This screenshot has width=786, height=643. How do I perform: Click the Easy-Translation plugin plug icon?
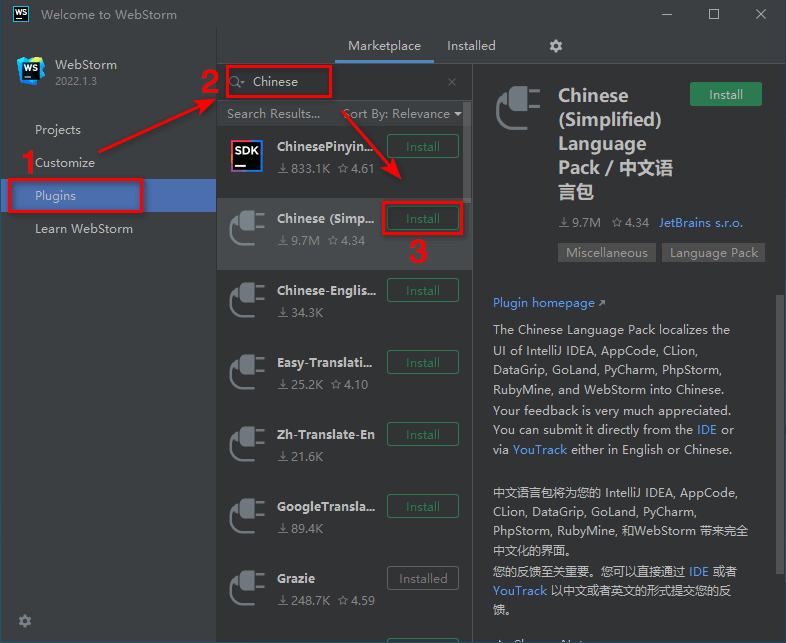pyautogui.click(x=247, y=372)
